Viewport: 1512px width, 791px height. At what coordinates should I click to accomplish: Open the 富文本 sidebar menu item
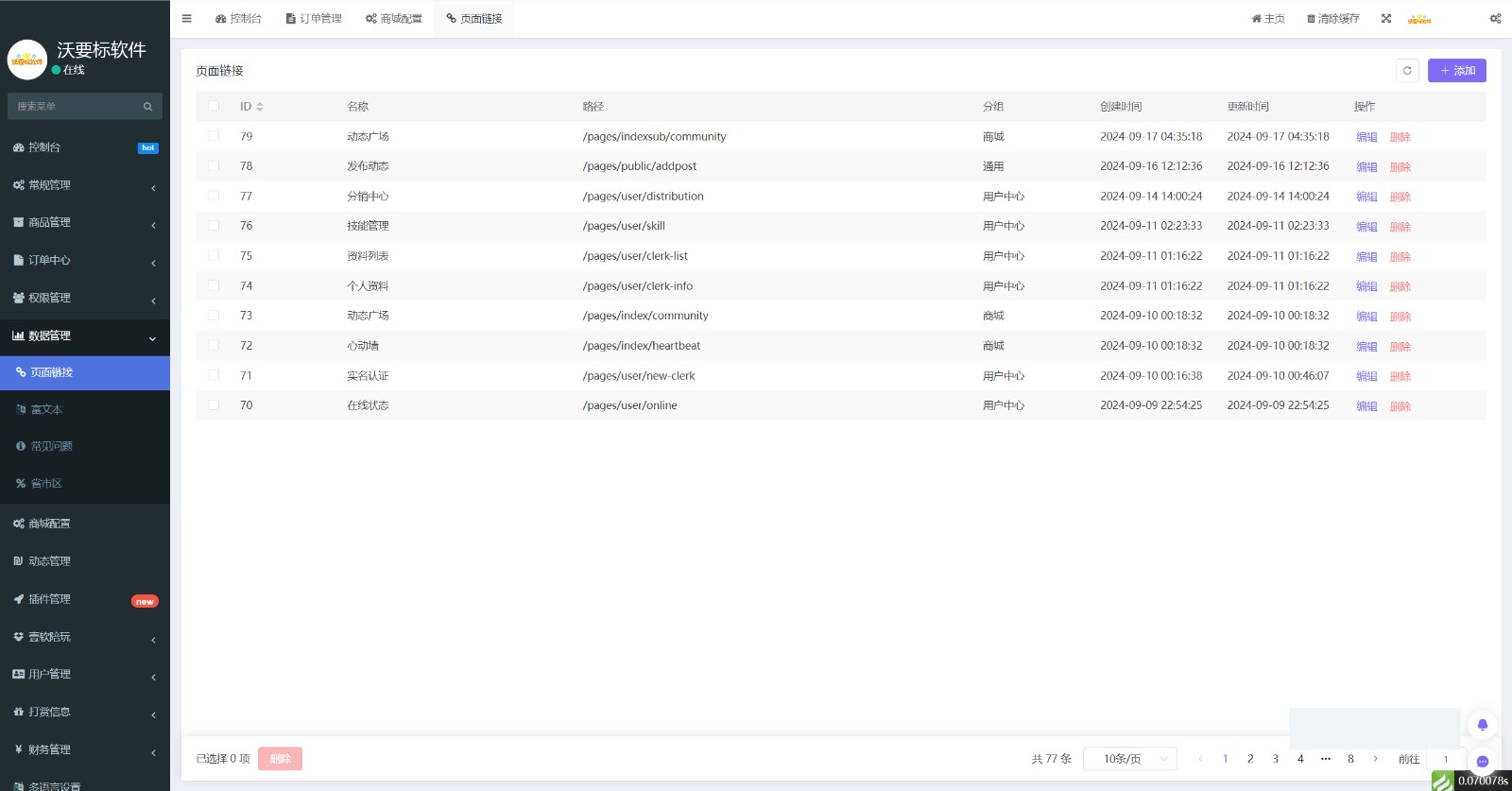click(x=46, y=409)
